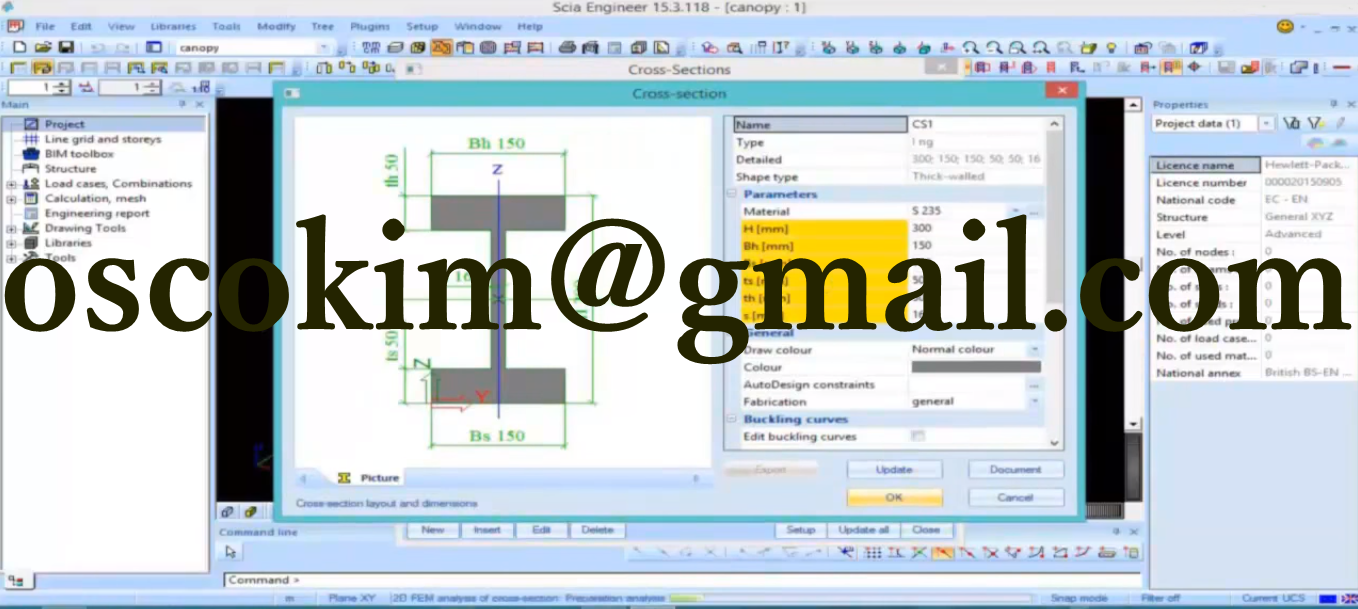Click the Command input line

[681, 580]
